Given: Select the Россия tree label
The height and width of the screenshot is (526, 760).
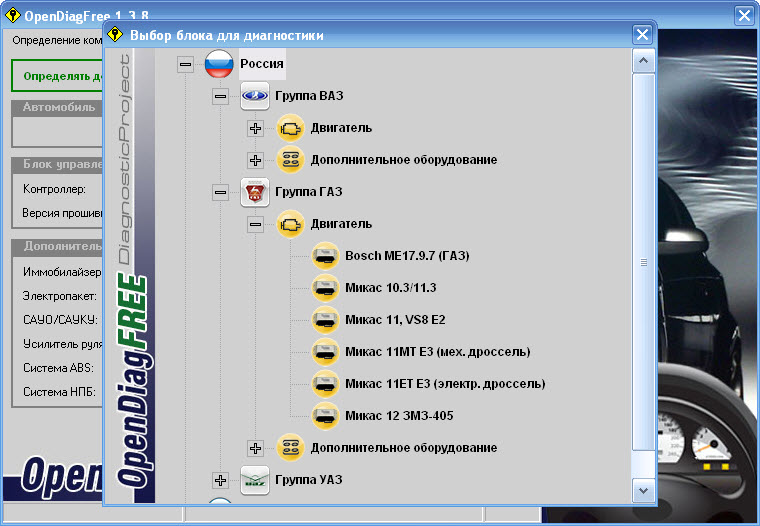Looking at the screenshot, I should [262, 64].
